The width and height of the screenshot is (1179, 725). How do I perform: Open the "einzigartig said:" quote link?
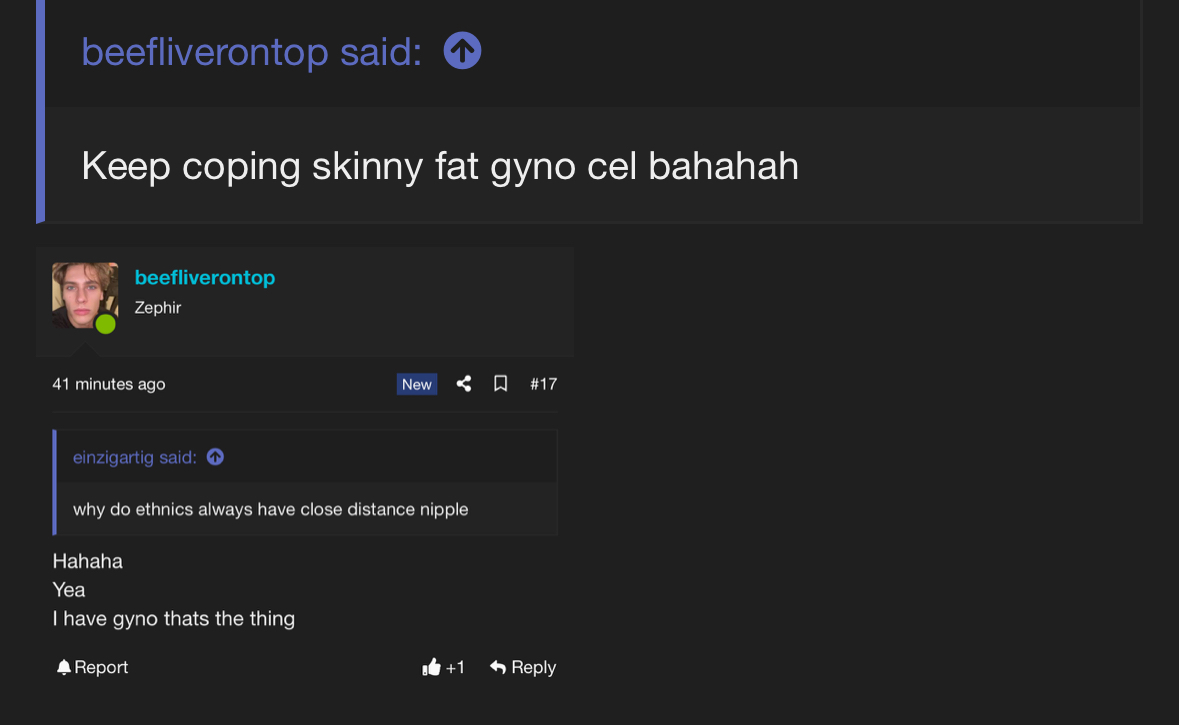click(135, 457)
